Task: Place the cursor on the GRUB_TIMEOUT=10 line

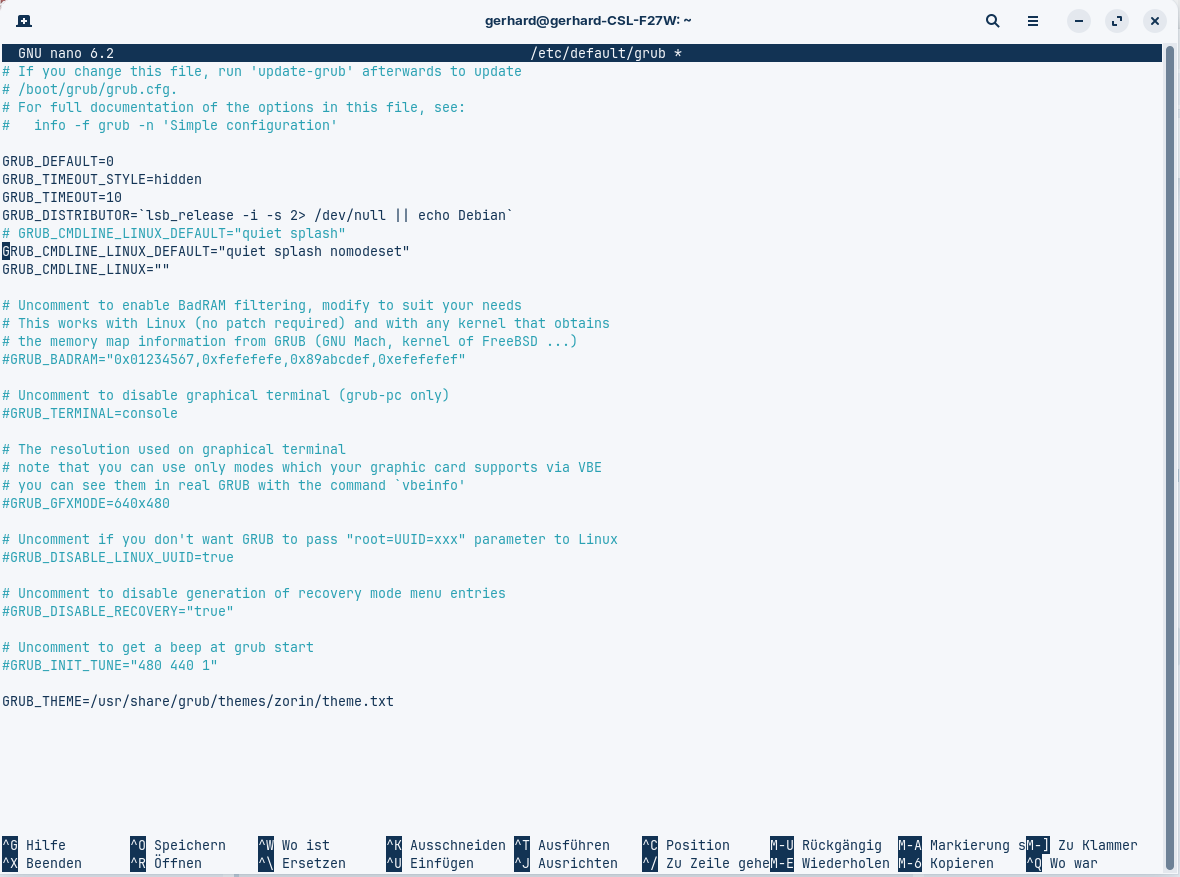Action: [62, 197]
